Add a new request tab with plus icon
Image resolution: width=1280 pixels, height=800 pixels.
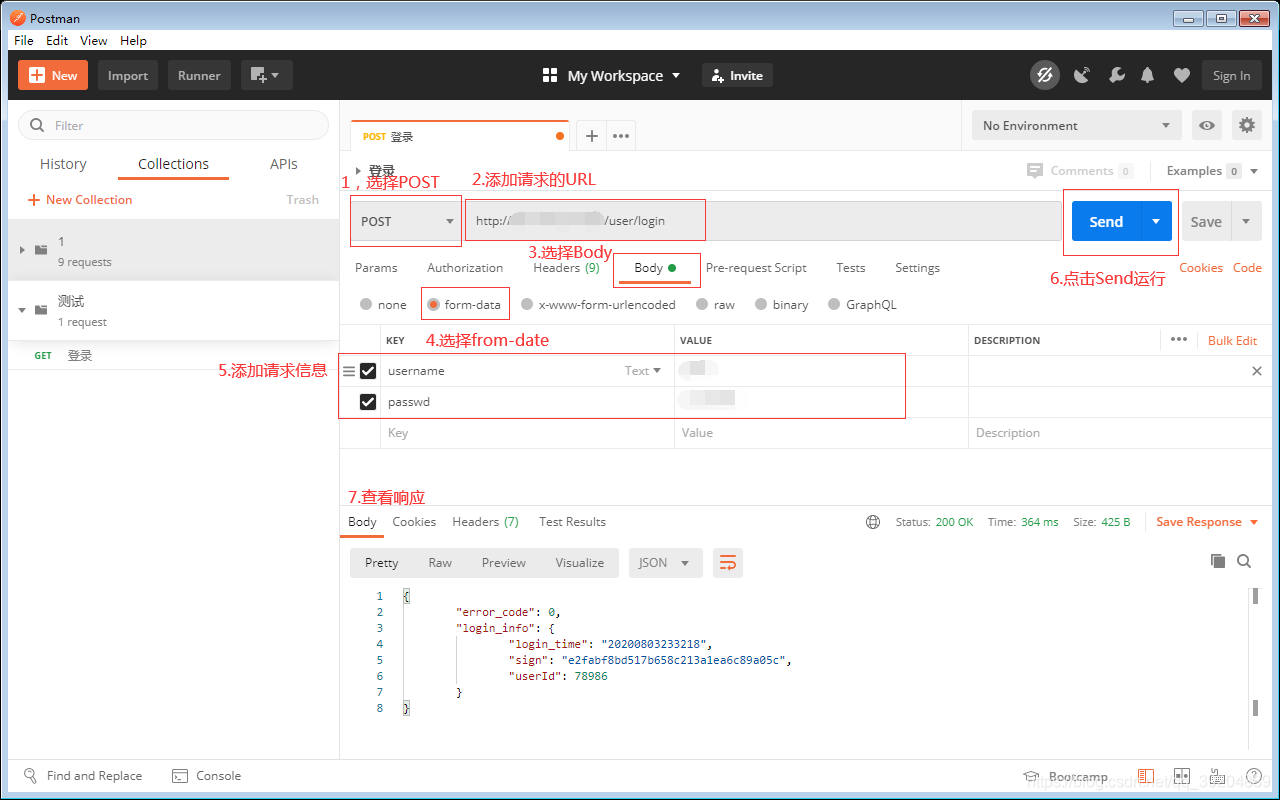(x=591, y=136)
